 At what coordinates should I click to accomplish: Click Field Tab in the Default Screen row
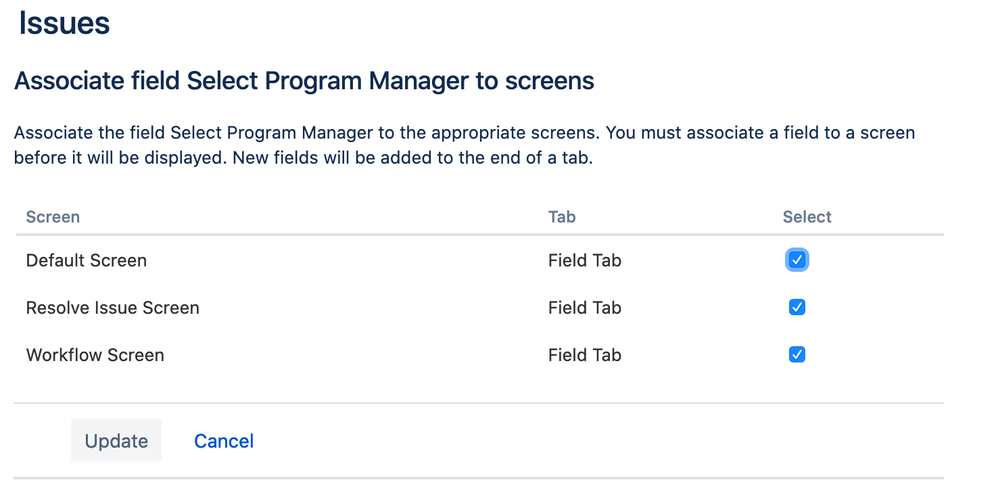pos(584,260)
